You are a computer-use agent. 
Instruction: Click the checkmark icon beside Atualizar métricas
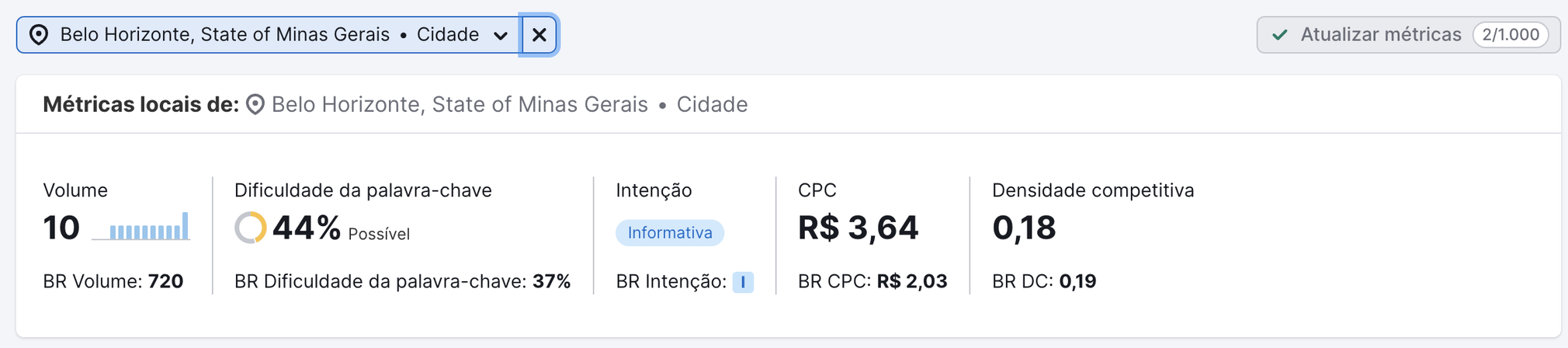pos(1280,35)
